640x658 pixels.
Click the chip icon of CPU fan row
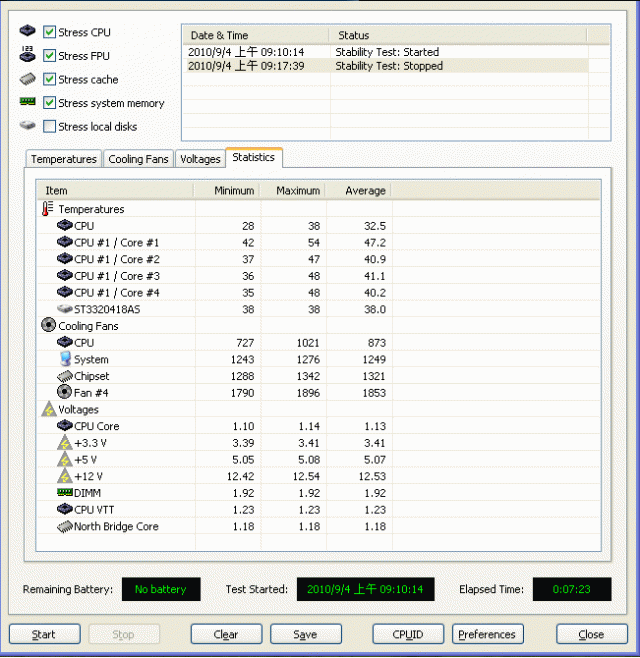(65, 342)
